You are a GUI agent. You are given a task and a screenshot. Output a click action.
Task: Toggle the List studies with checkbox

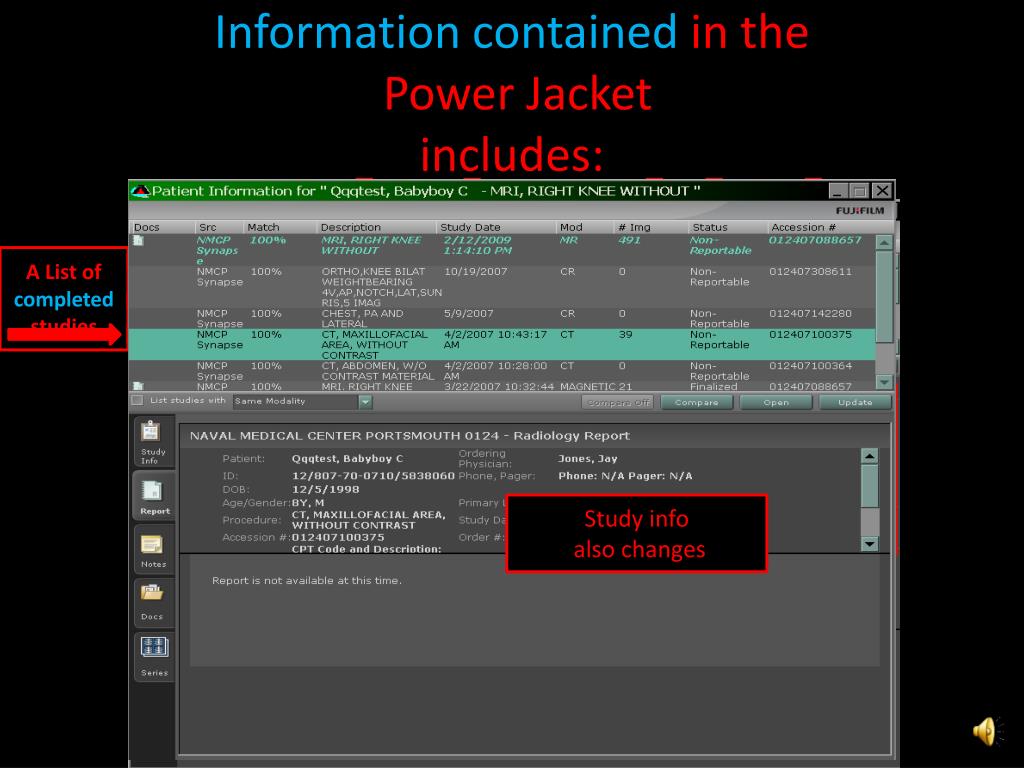tap(137, 400)
